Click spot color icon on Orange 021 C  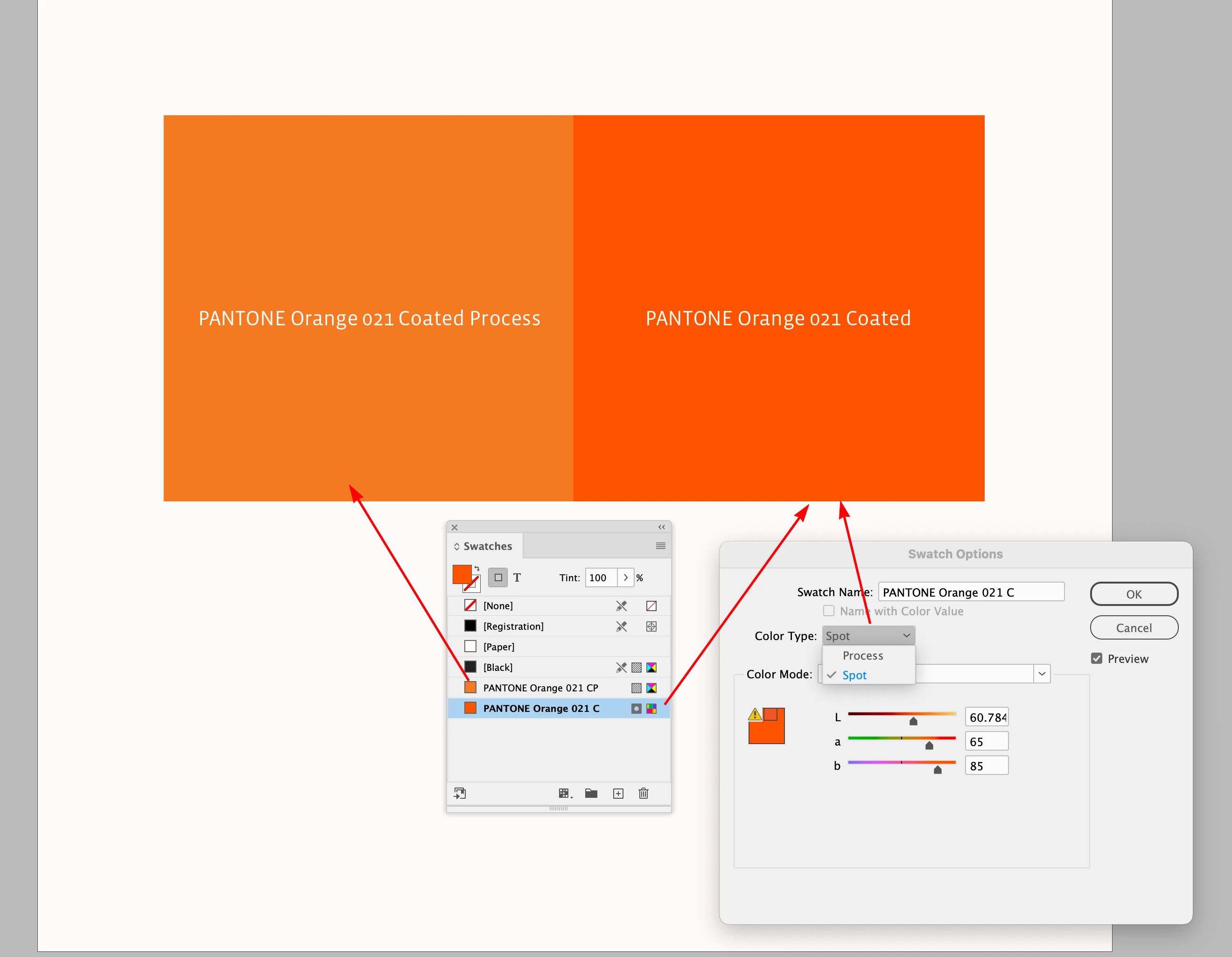(x=637, y=709)
